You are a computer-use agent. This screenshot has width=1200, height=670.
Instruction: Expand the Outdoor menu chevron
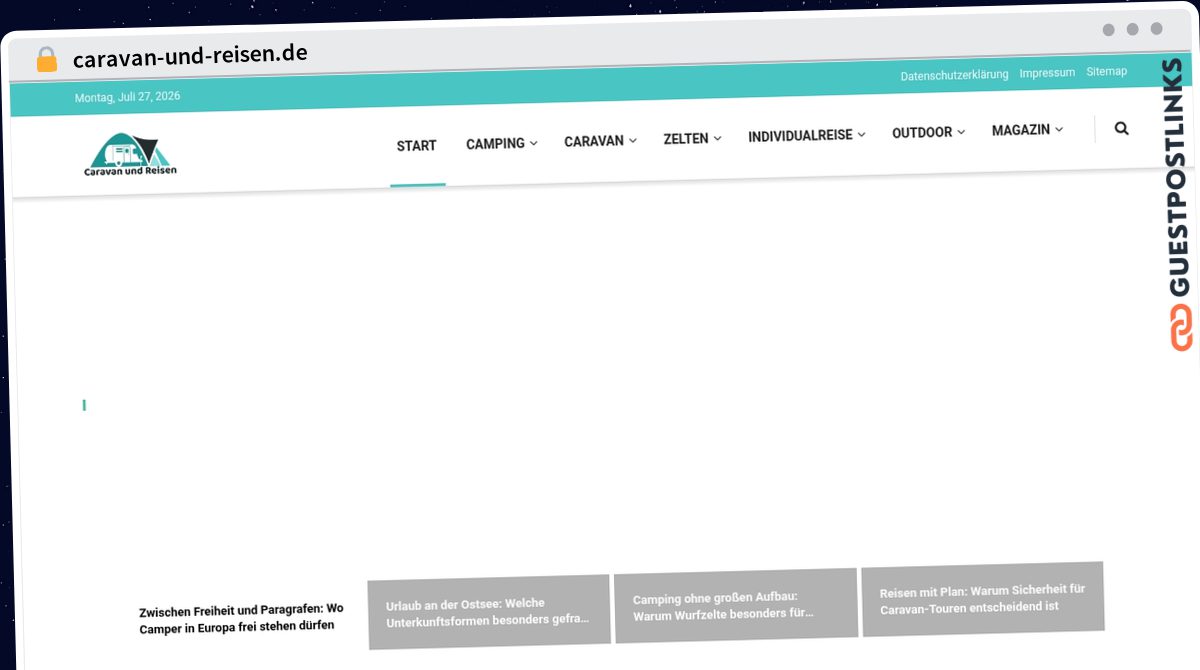(x=960, y=132)
